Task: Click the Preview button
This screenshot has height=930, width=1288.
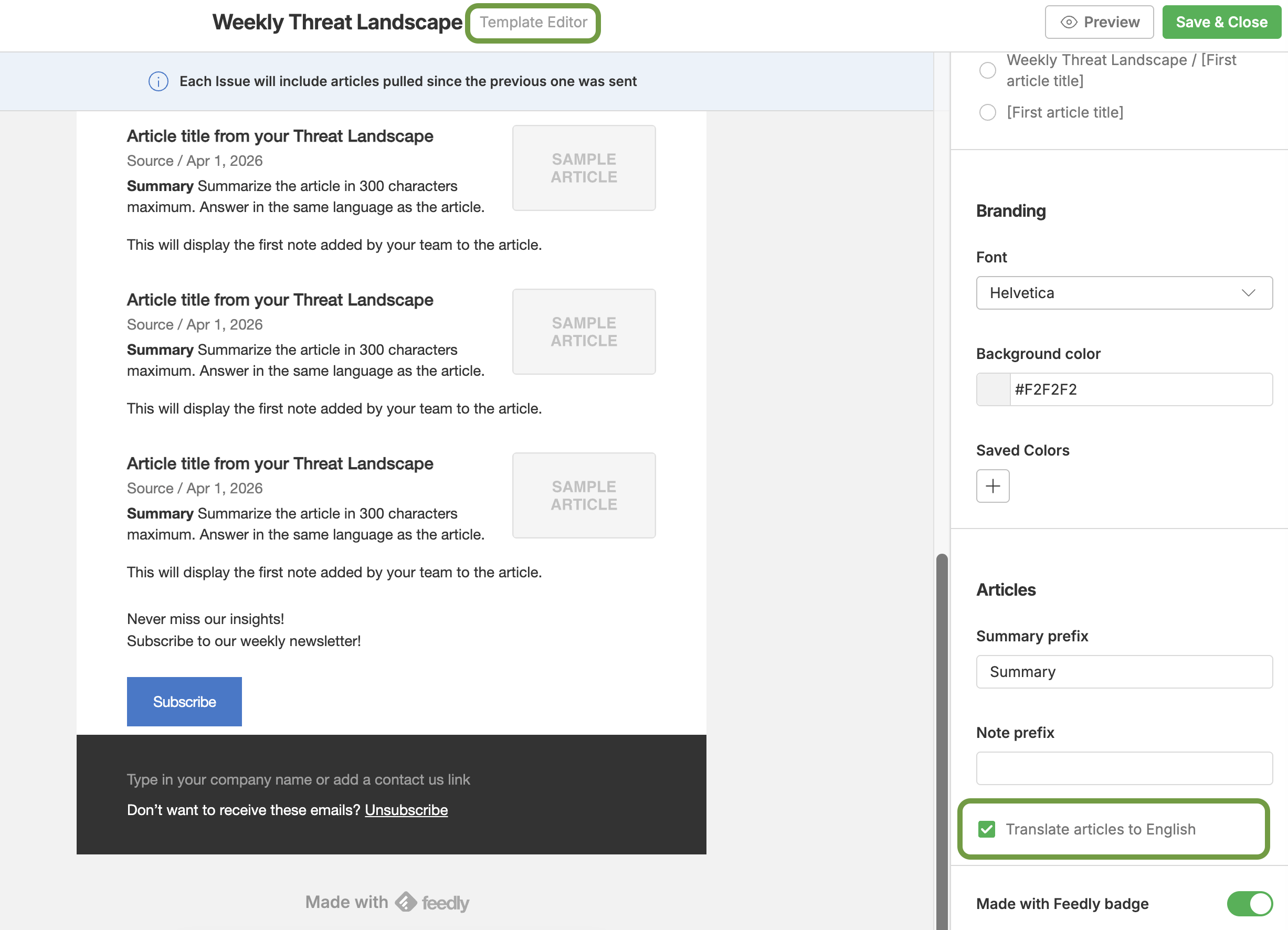Action: click(1099, 22)
